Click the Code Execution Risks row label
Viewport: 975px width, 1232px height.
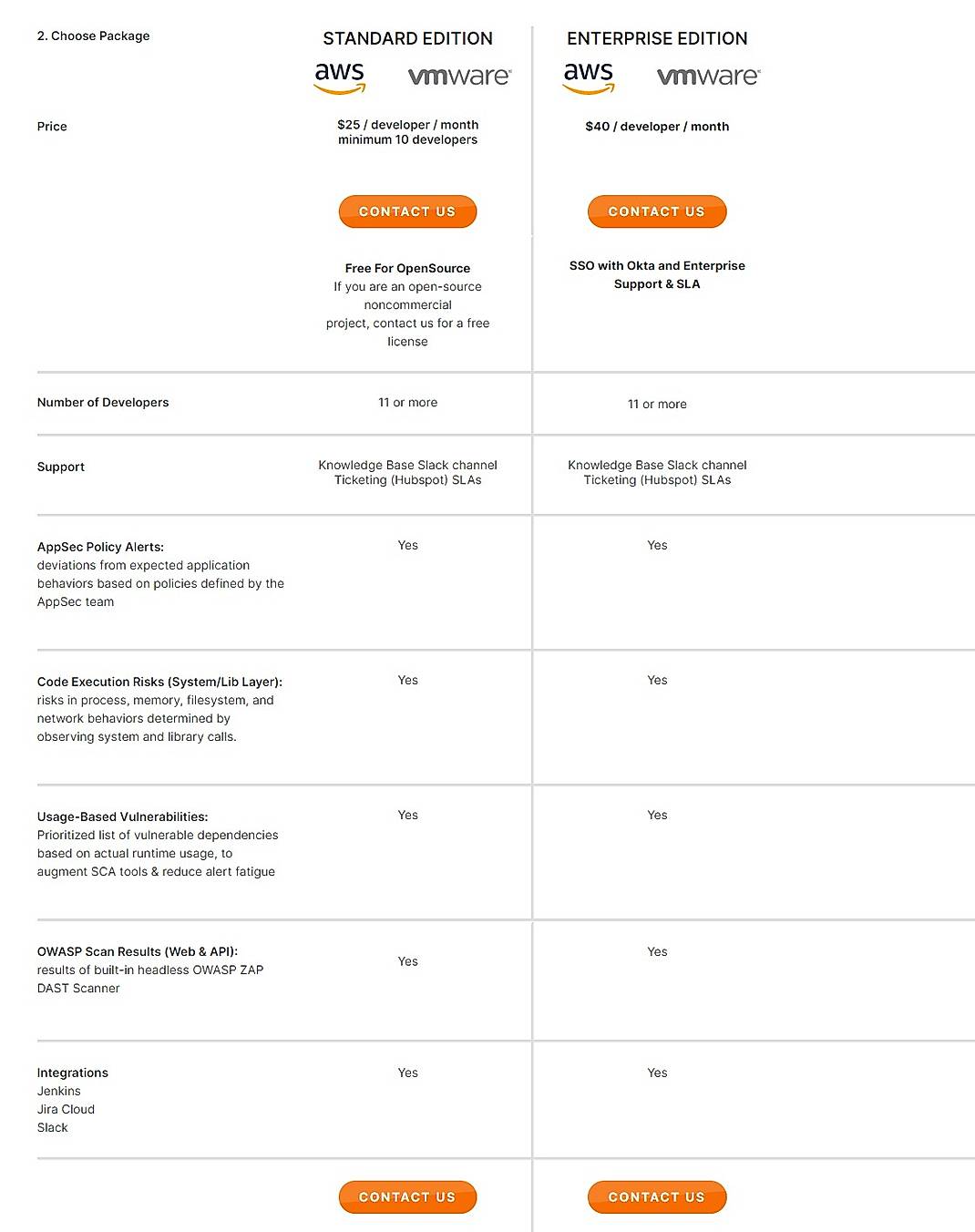click(159, 682)
